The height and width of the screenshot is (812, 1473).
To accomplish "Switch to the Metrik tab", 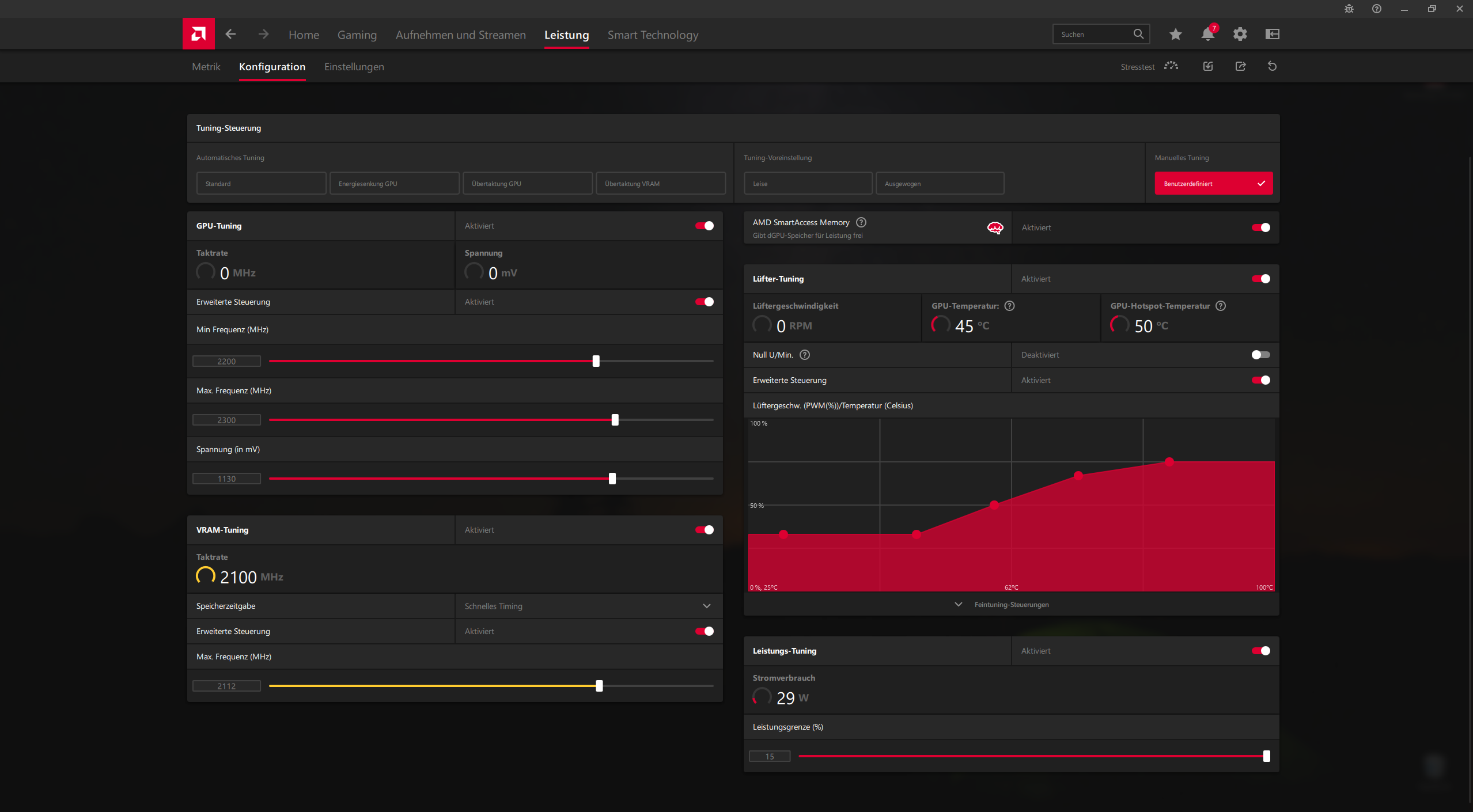I will coord(206,67).
